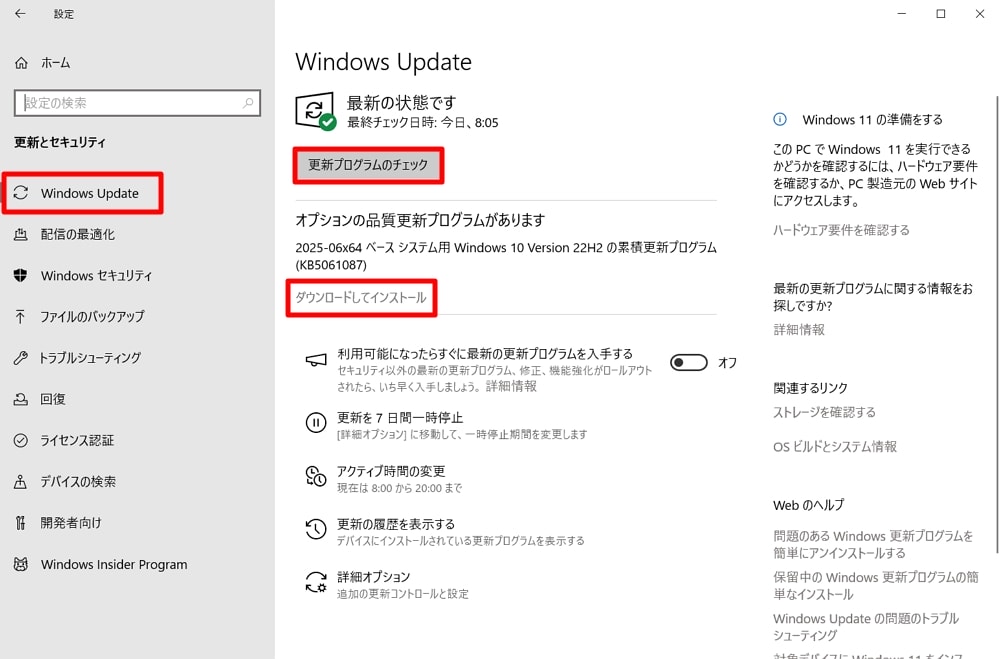Click the Windows Insider Program label
The image size is (1000, 659).
(x=114, y=565)
